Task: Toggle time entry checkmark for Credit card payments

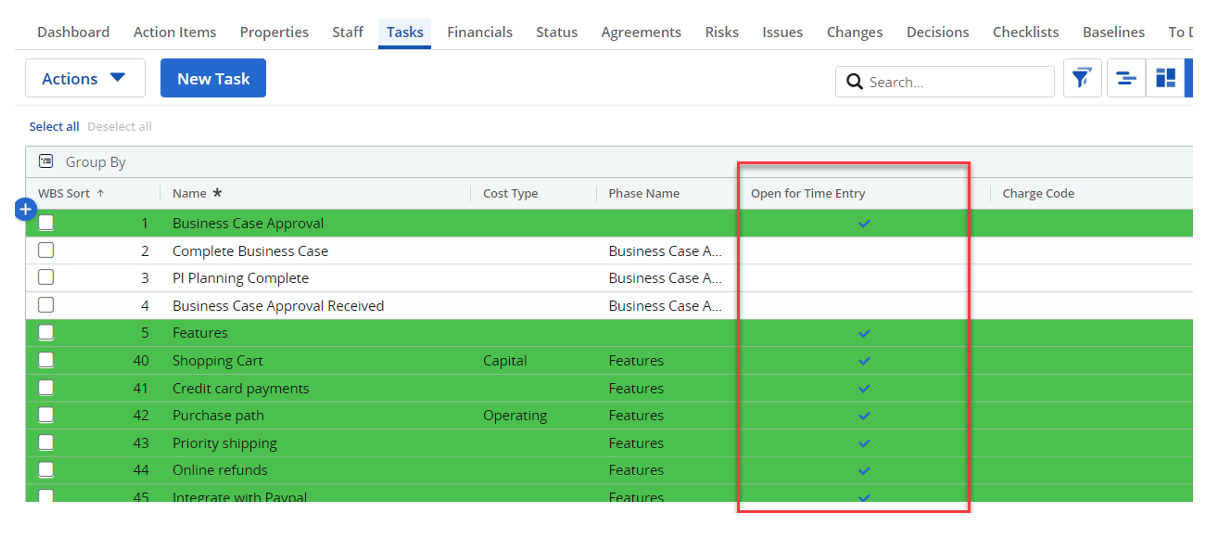Action: 865,389
